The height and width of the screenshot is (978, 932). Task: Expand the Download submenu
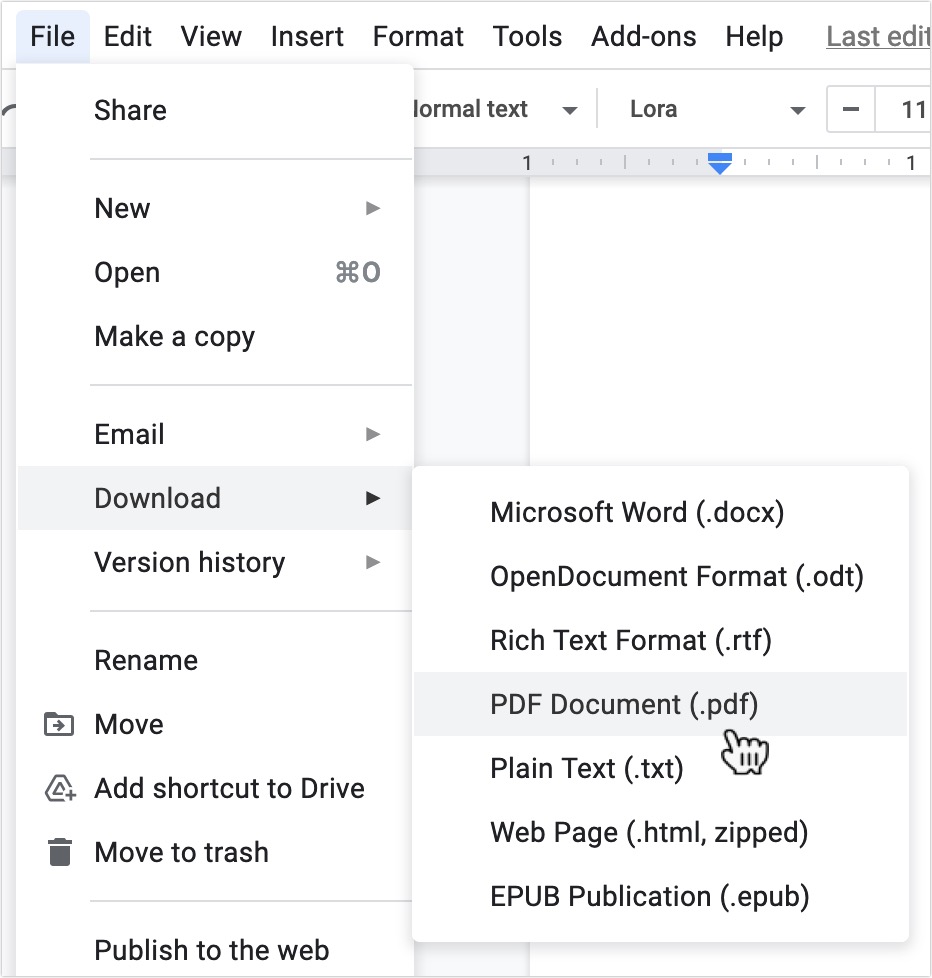[x=215, y=498]
